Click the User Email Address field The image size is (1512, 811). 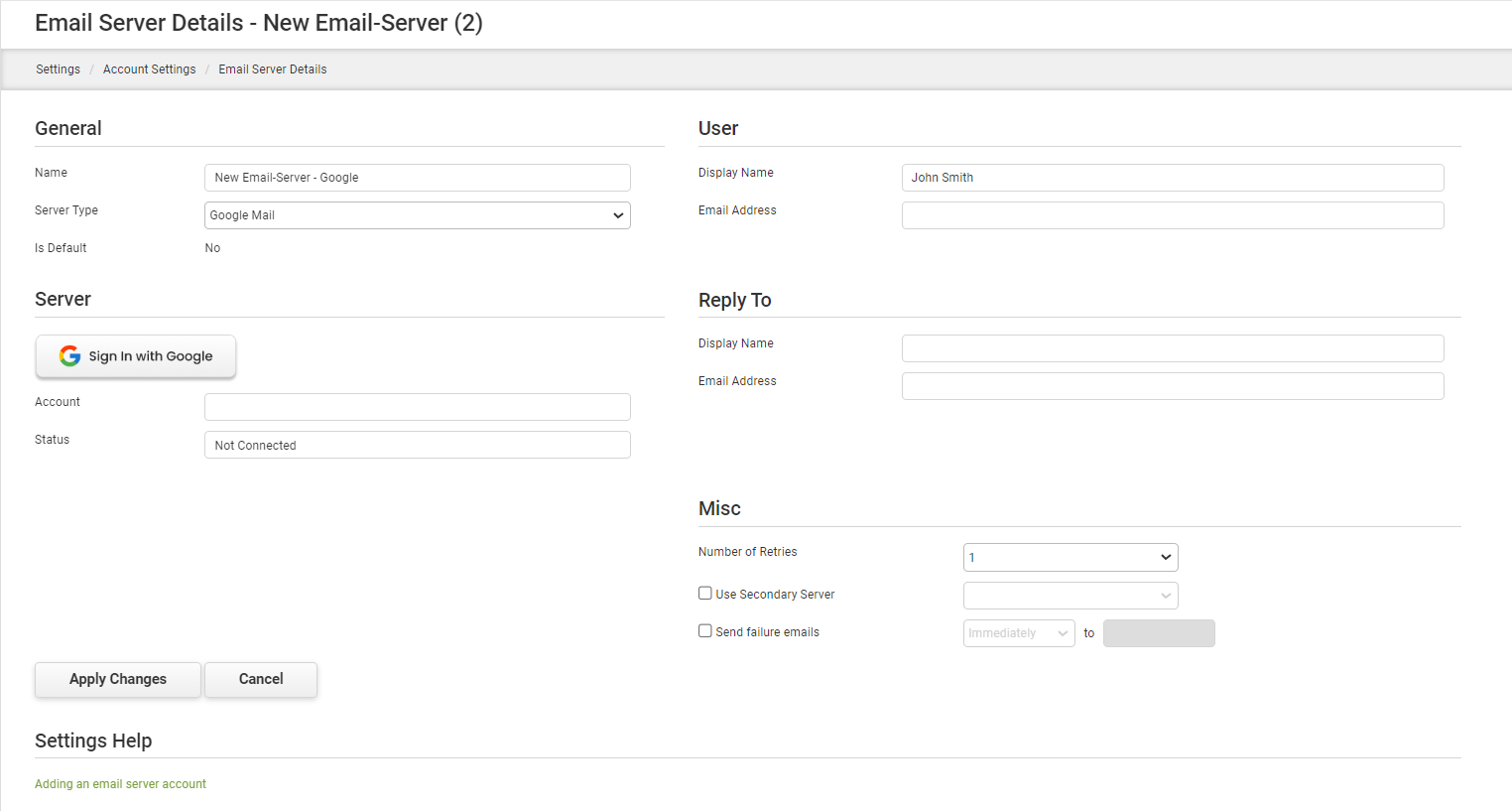(x=1173, y=215)
